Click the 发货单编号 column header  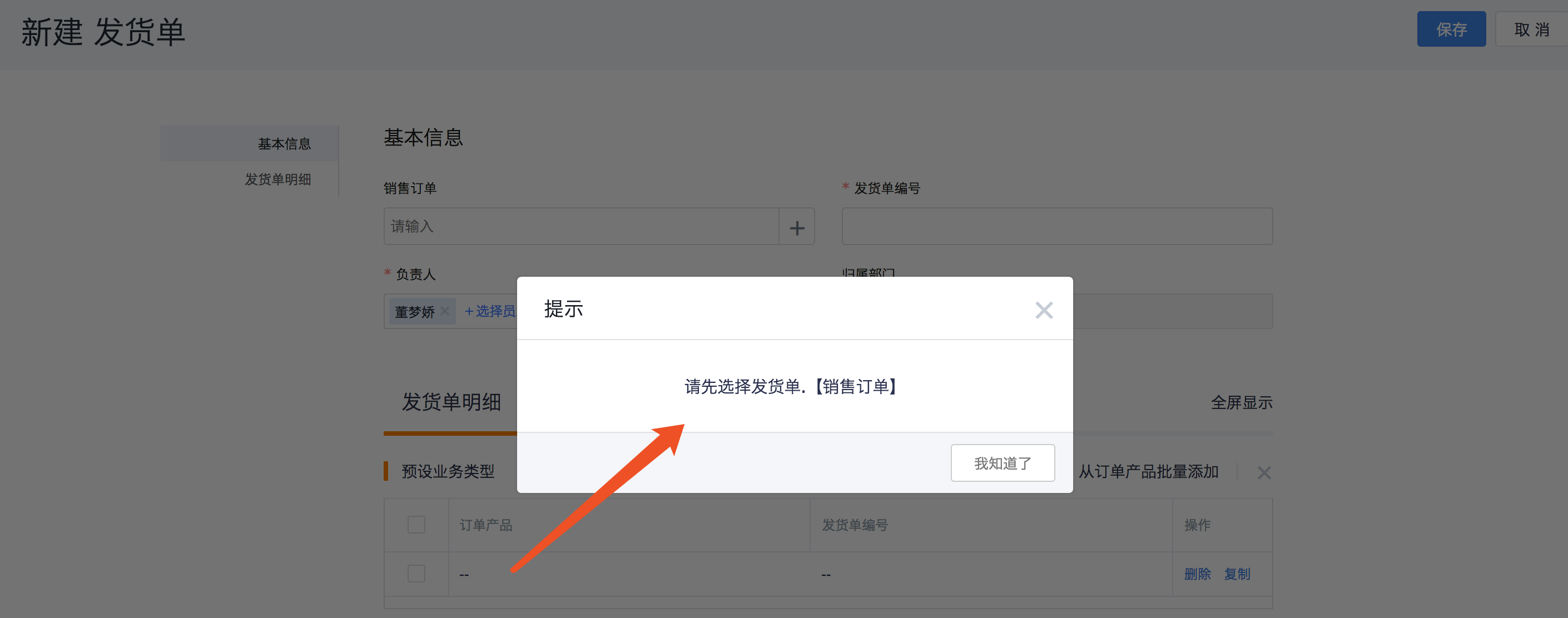991,525
